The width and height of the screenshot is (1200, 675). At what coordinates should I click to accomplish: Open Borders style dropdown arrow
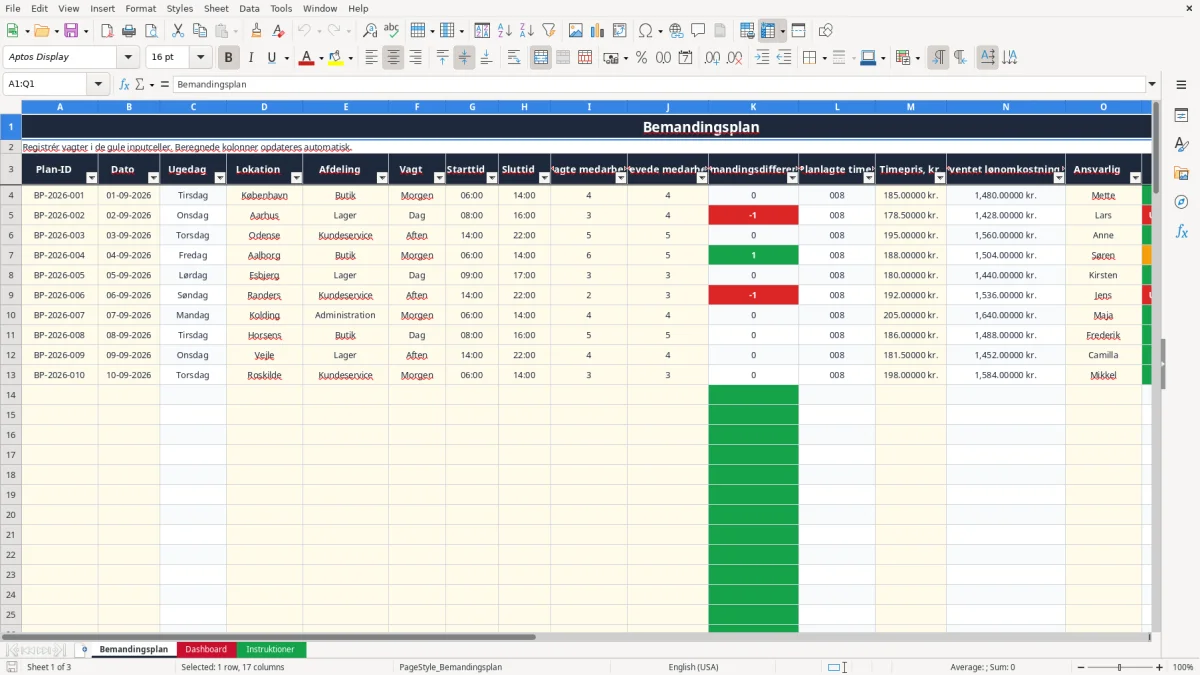pyautogui.click(x=824, y=58)
